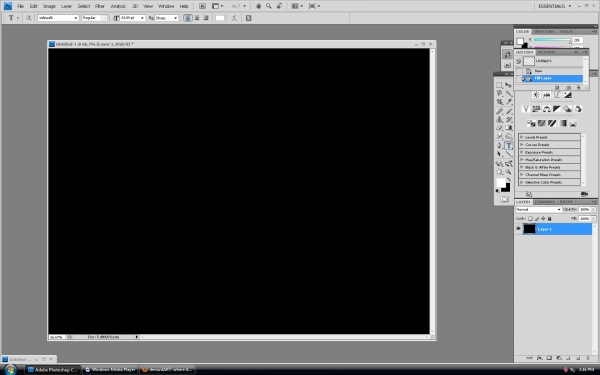Add a Curves adjustment
Screen dimensions: 600x375
point(557,95)
